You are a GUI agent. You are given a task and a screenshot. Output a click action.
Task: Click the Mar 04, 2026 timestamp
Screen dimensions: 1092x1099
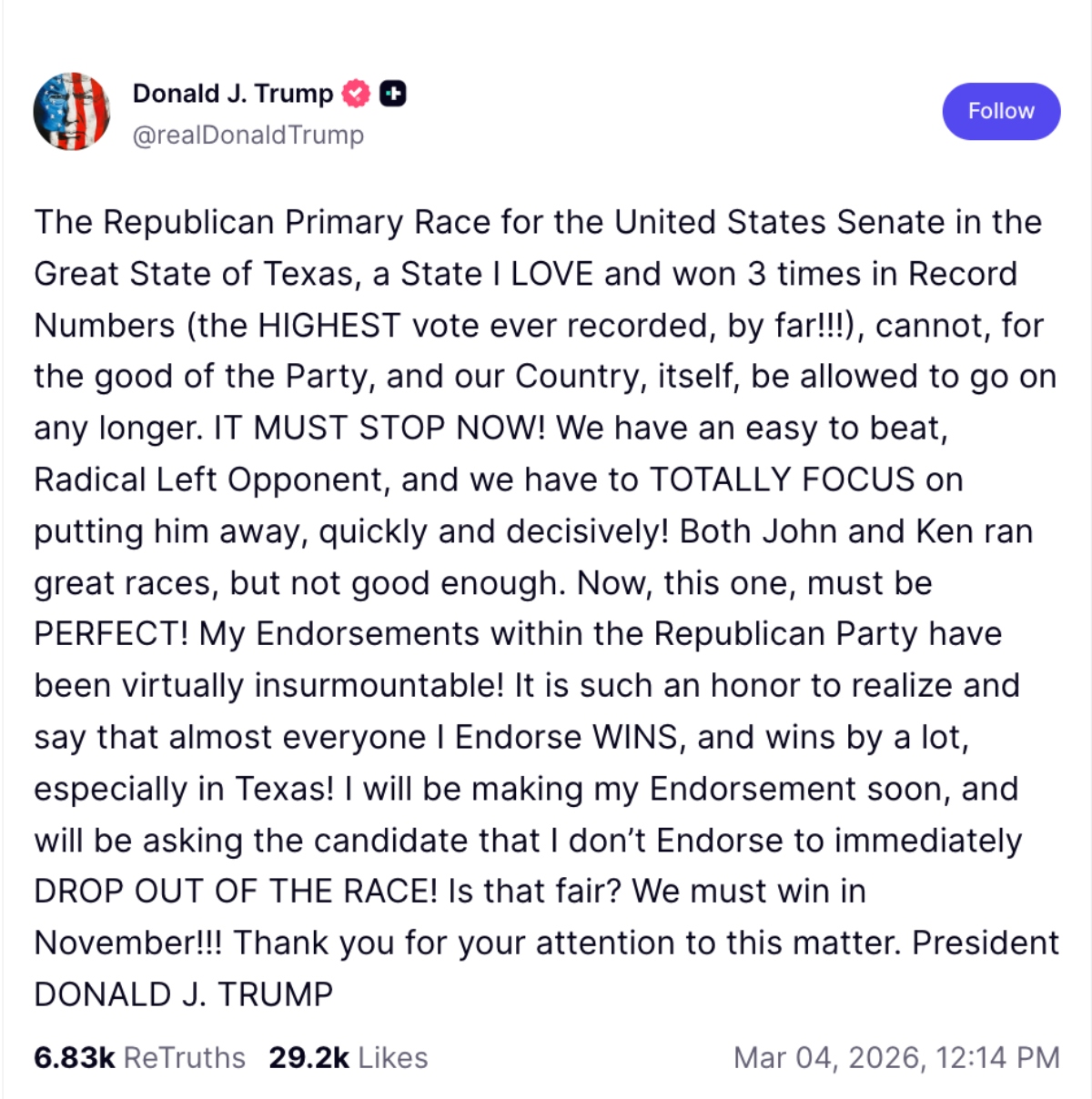[x=896, y=1057]
